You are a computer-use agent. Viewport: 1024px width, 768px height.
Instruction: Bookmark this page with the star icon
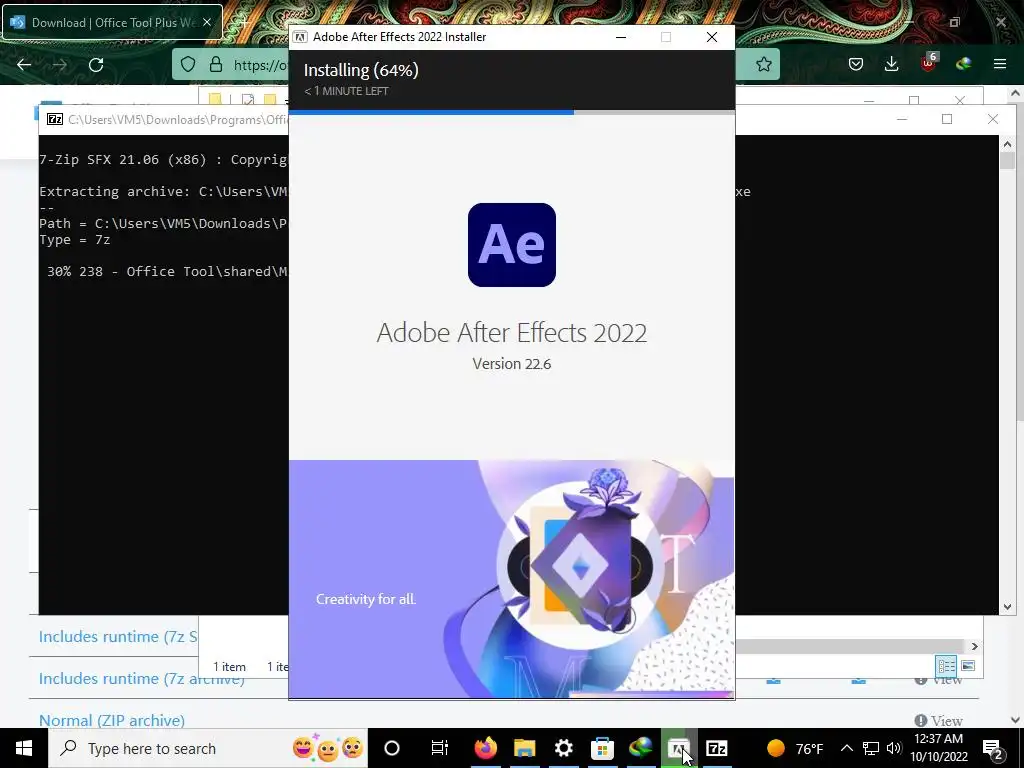763,64
